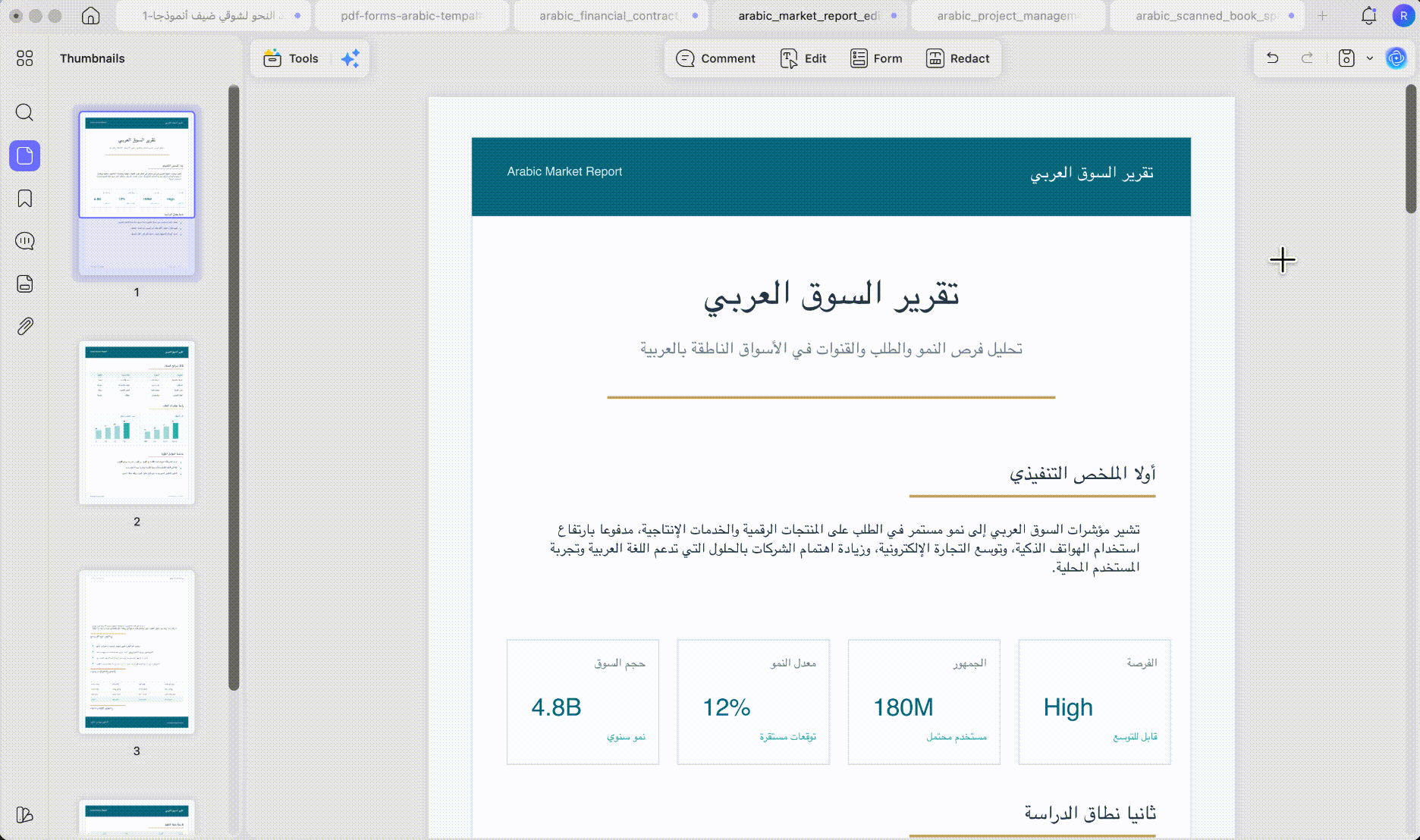This screenshot has width=1420, height=840.
Task: Click the 'Thumbnails' panel title
Action: (x=93, y=58)
